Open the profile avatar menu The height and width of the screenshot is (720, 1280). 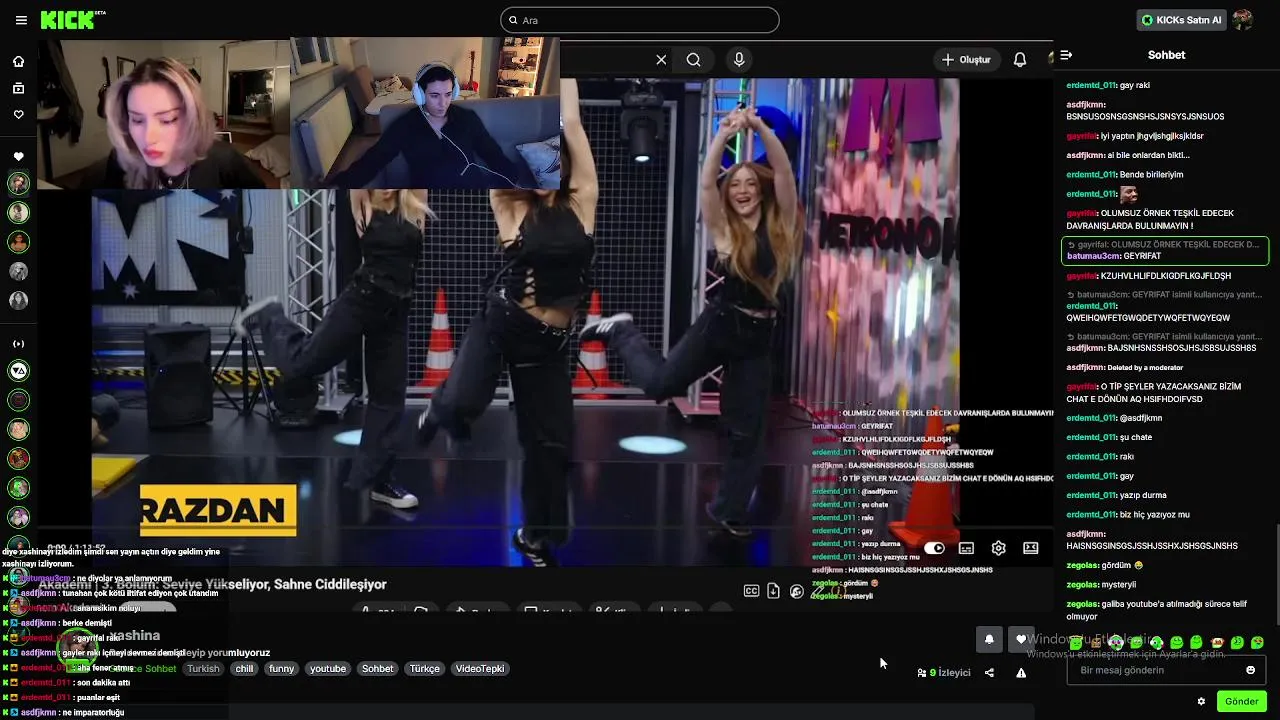point(1243,20)
